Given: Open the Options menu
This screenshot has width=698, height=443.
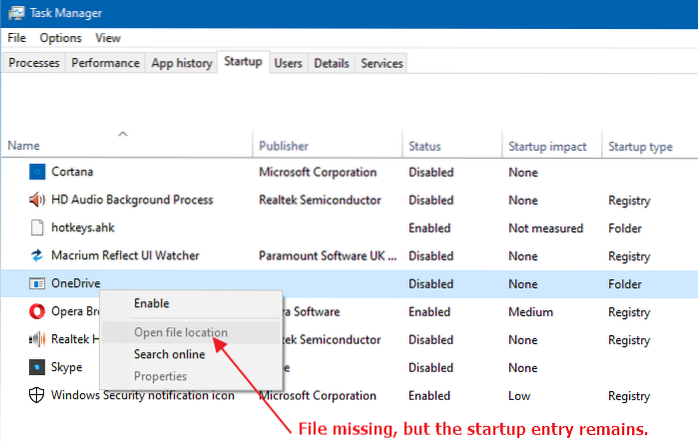Looking at the screenshot, I should pos(60,38).
